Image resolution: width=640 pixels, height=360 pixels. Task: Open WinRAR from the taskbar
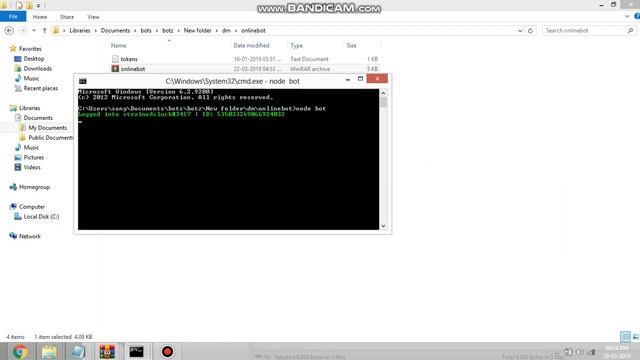[107, 351]
